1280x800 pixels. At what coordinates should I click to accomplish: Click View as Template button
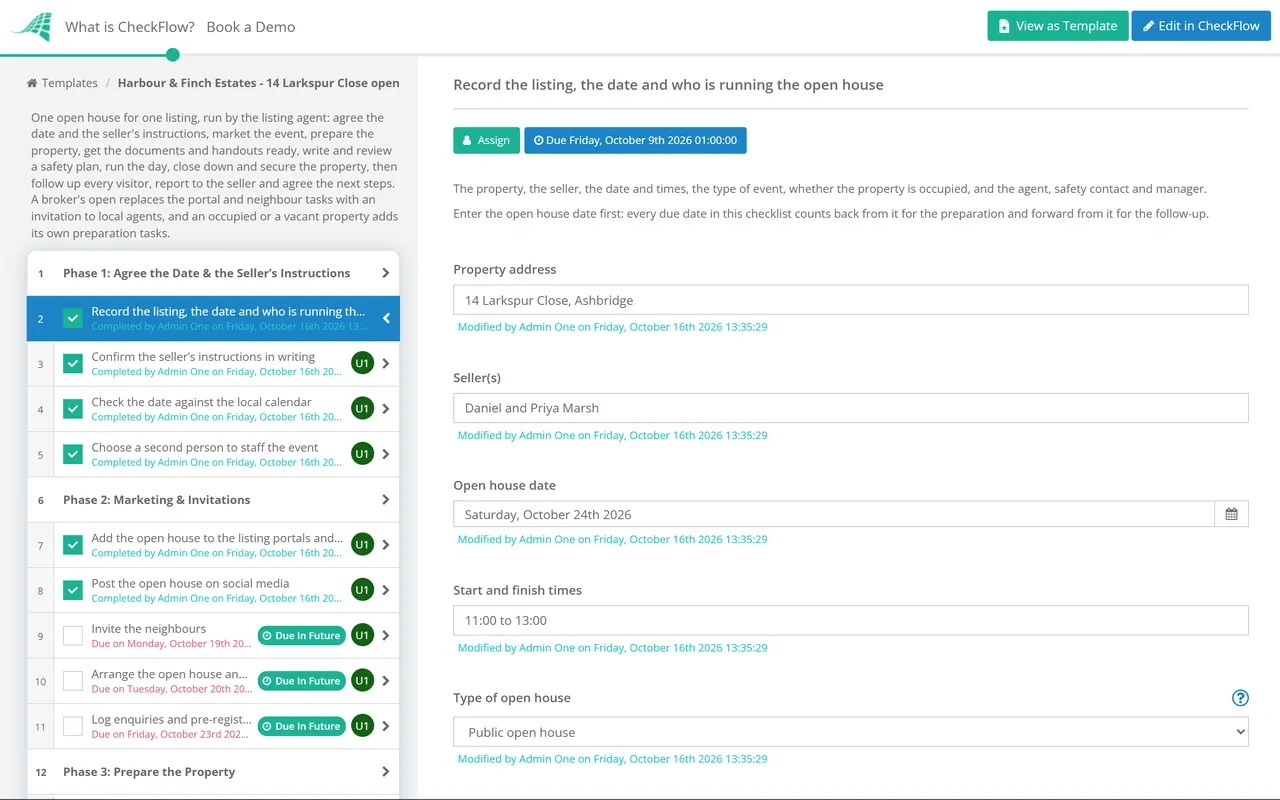1058,26
